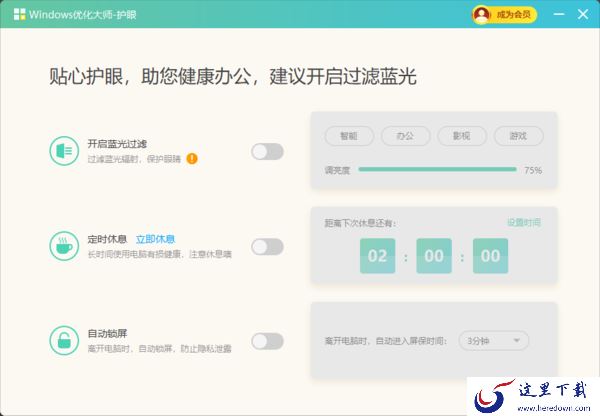600x416 pixels.
Task: Open the 3分钟 screensaver time dropdown
Action: (494, 341)
